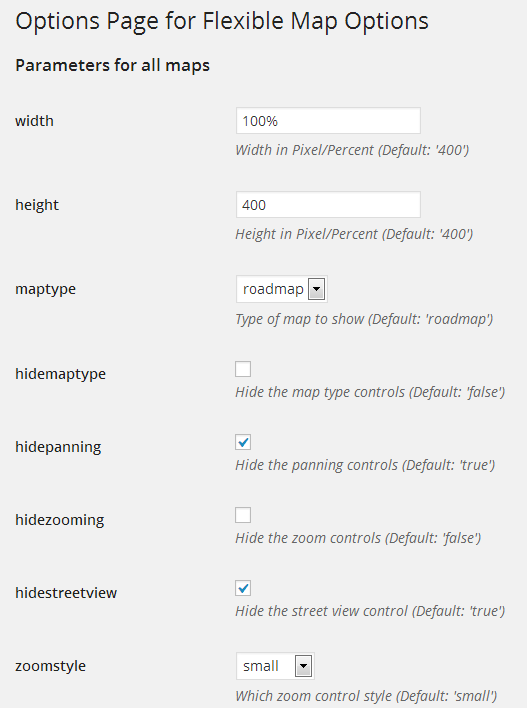Click the hidepanning label text
Viewport: 527px width, 708px height.
point(58,447)
